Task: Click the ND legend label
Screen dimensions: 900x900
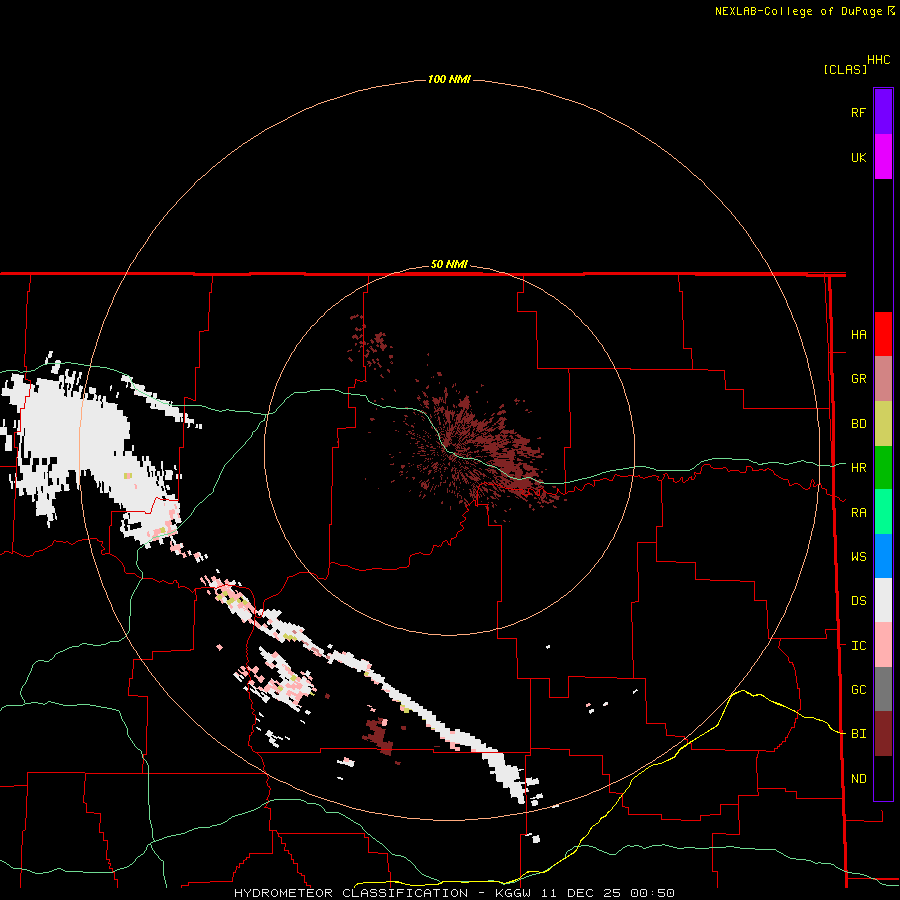Action: click(x=859, y=779)
